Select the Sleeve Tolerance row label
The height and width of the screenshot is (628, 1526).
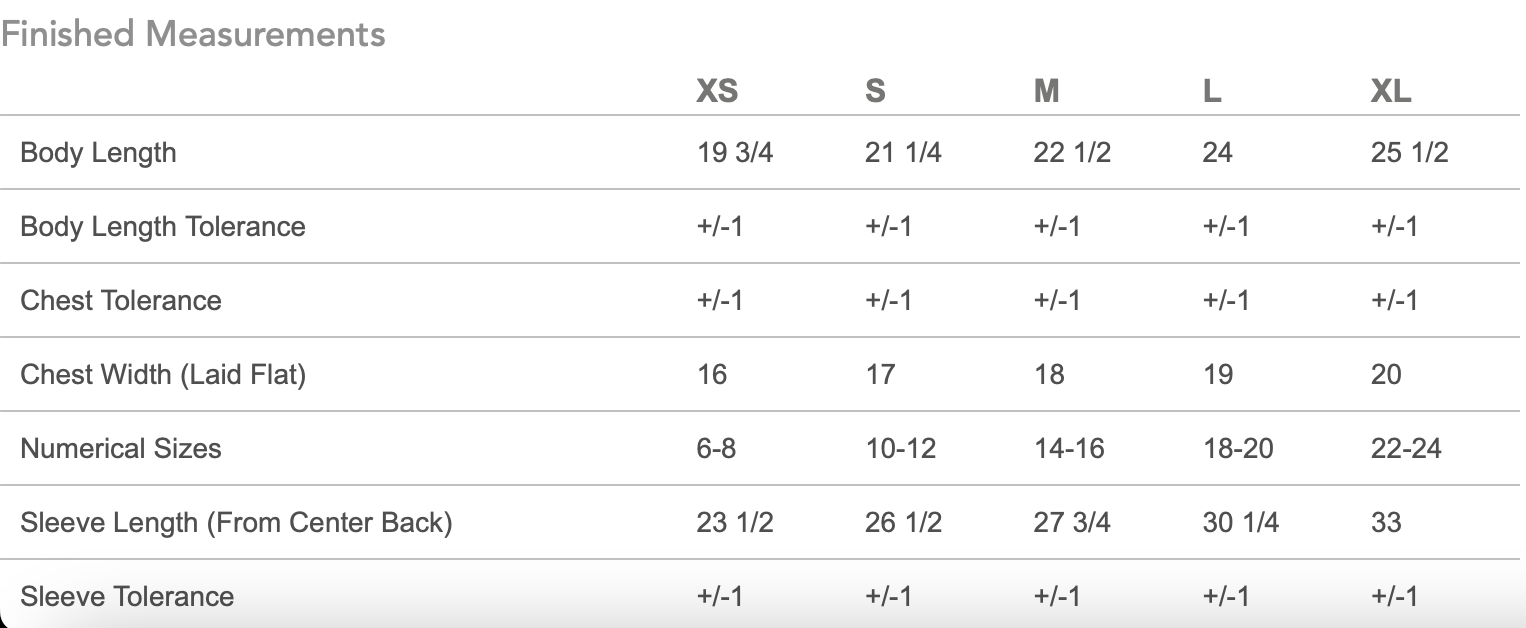127,597
